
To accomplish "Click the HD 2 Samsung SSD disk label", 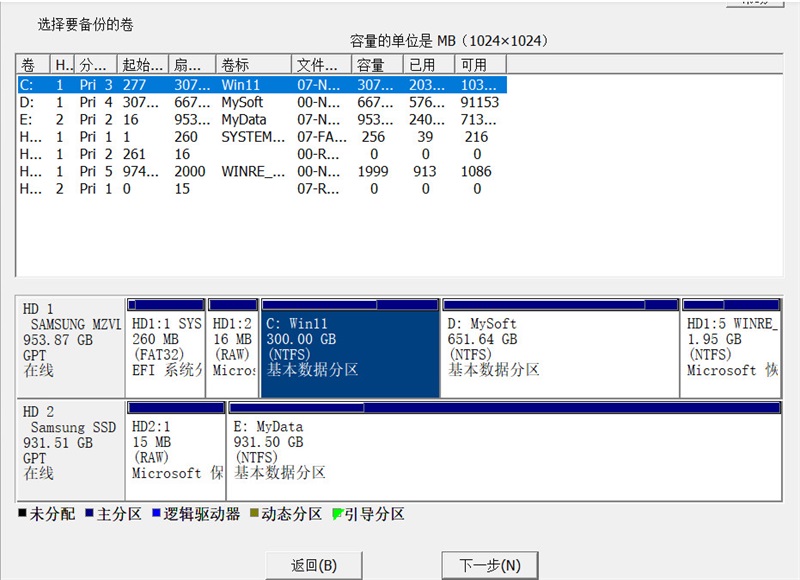I will [x=71, y=451].
